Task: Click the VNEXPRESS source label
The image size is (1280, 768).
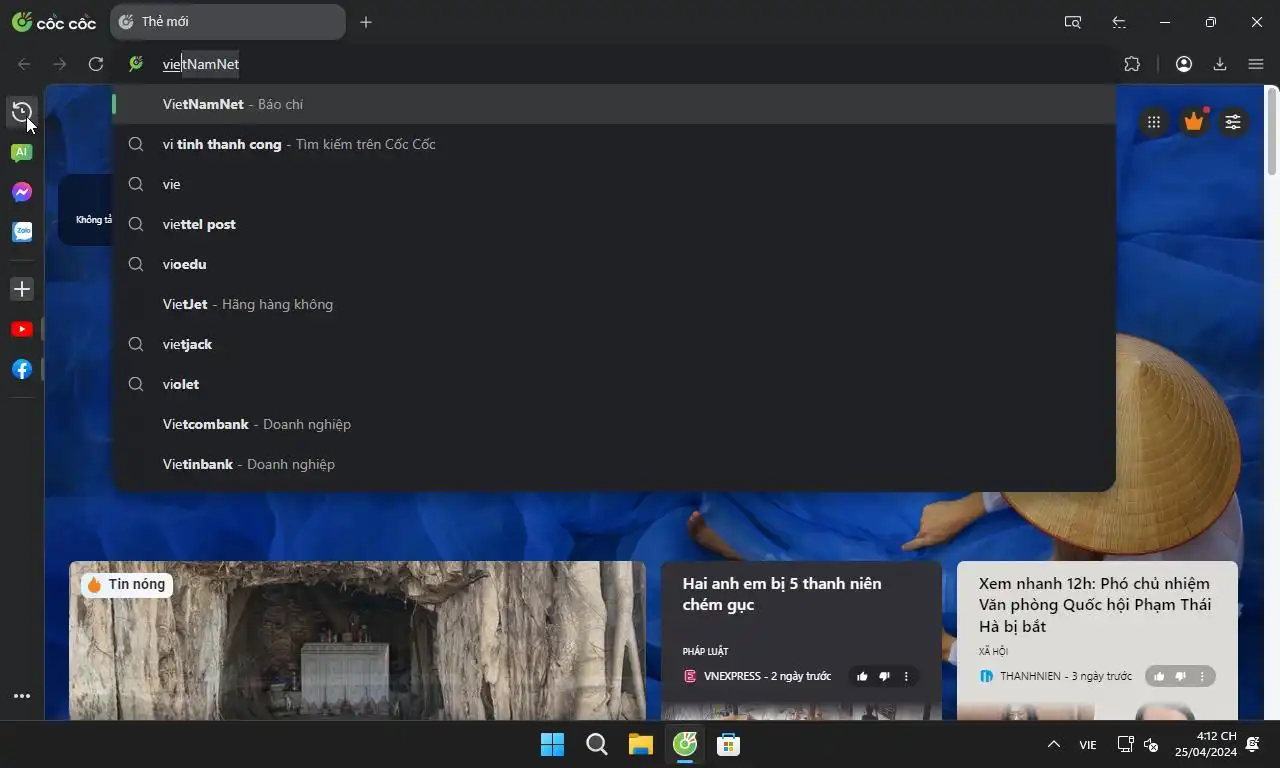Action: point(732,677)
